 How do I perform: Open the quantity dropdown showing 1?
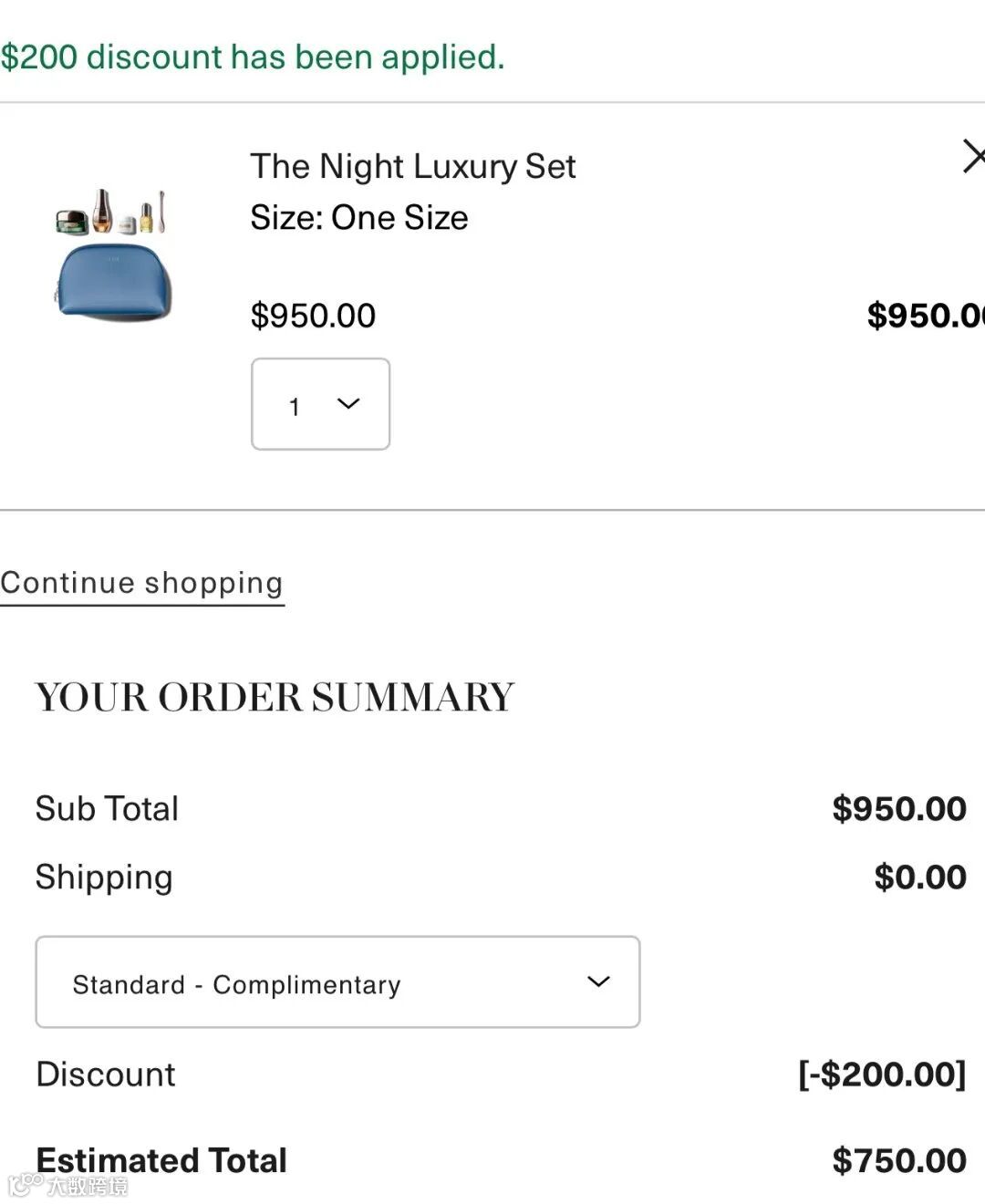319,404
